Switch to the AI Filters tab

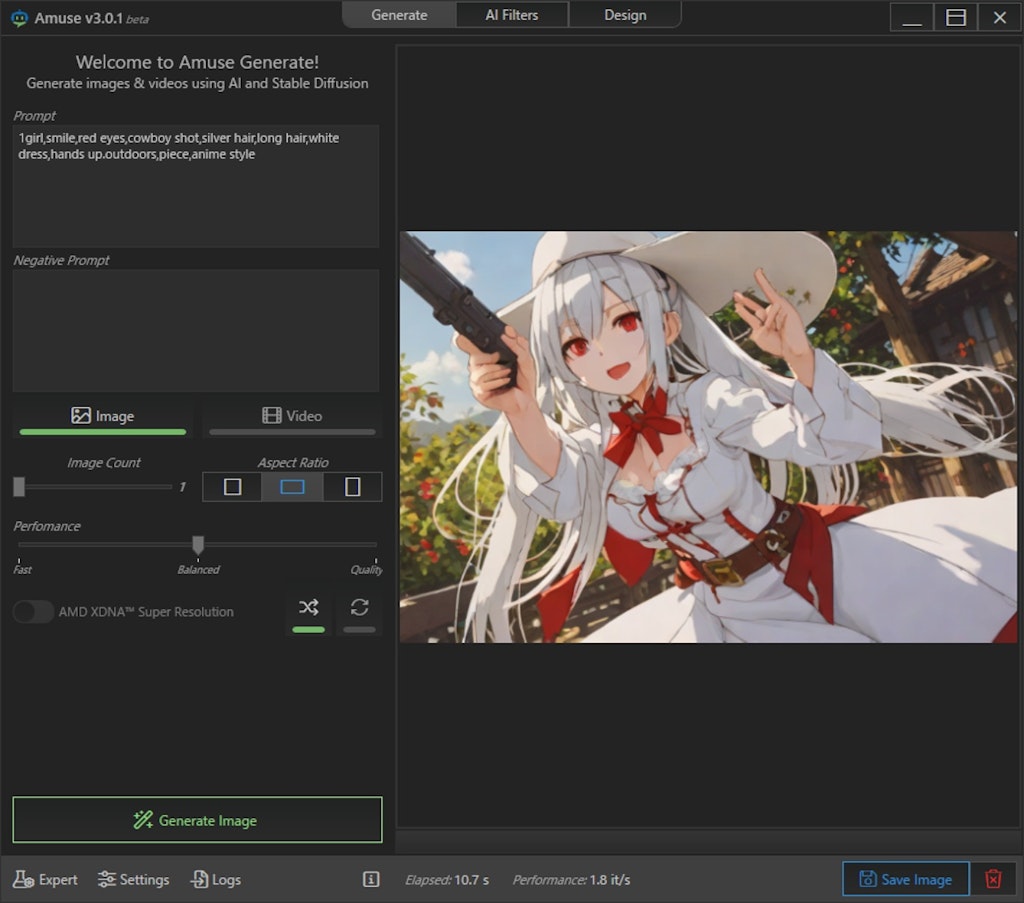(512, 15)
